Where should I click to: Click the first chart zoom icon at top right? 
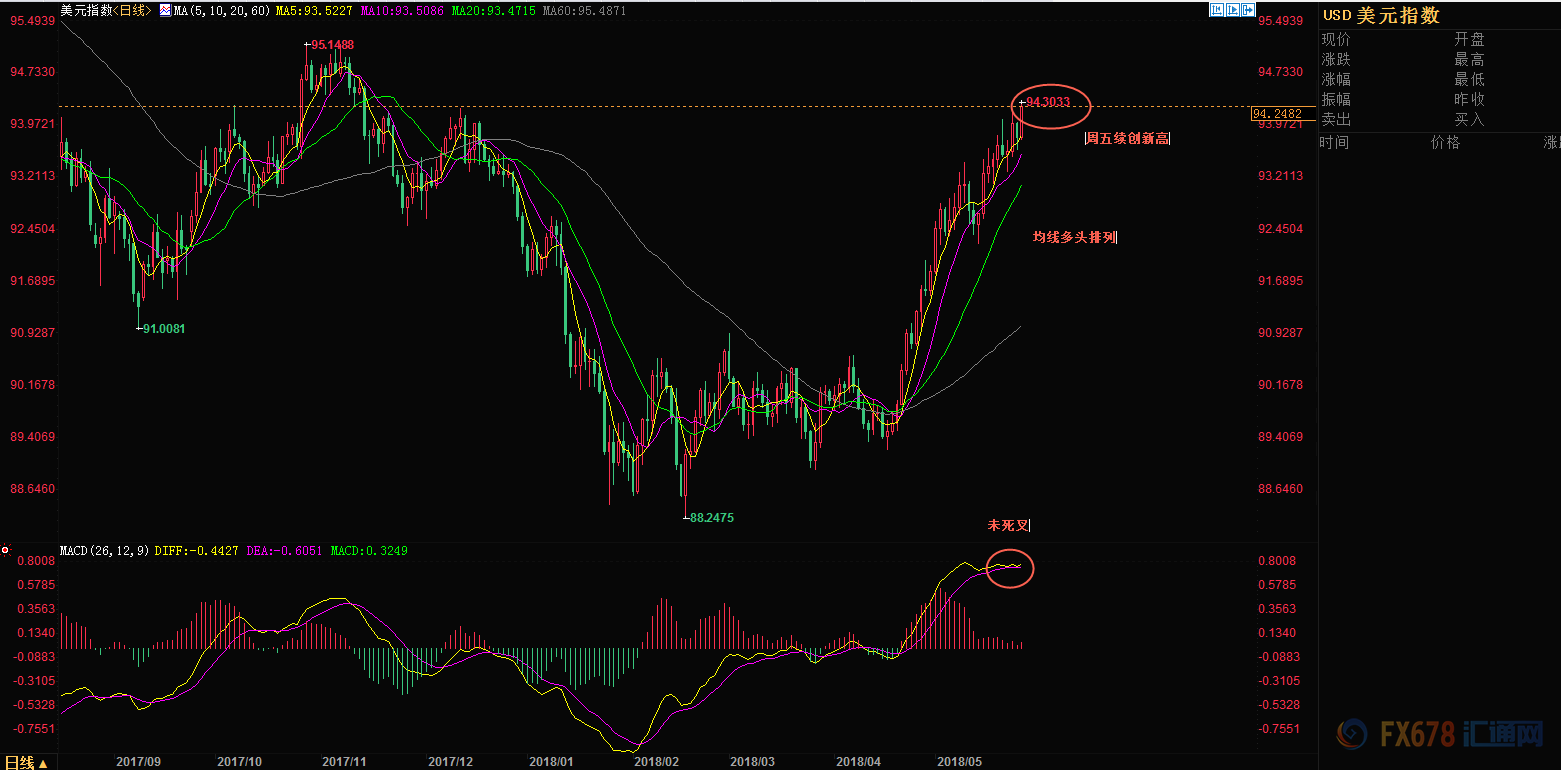pos(1216,9)
